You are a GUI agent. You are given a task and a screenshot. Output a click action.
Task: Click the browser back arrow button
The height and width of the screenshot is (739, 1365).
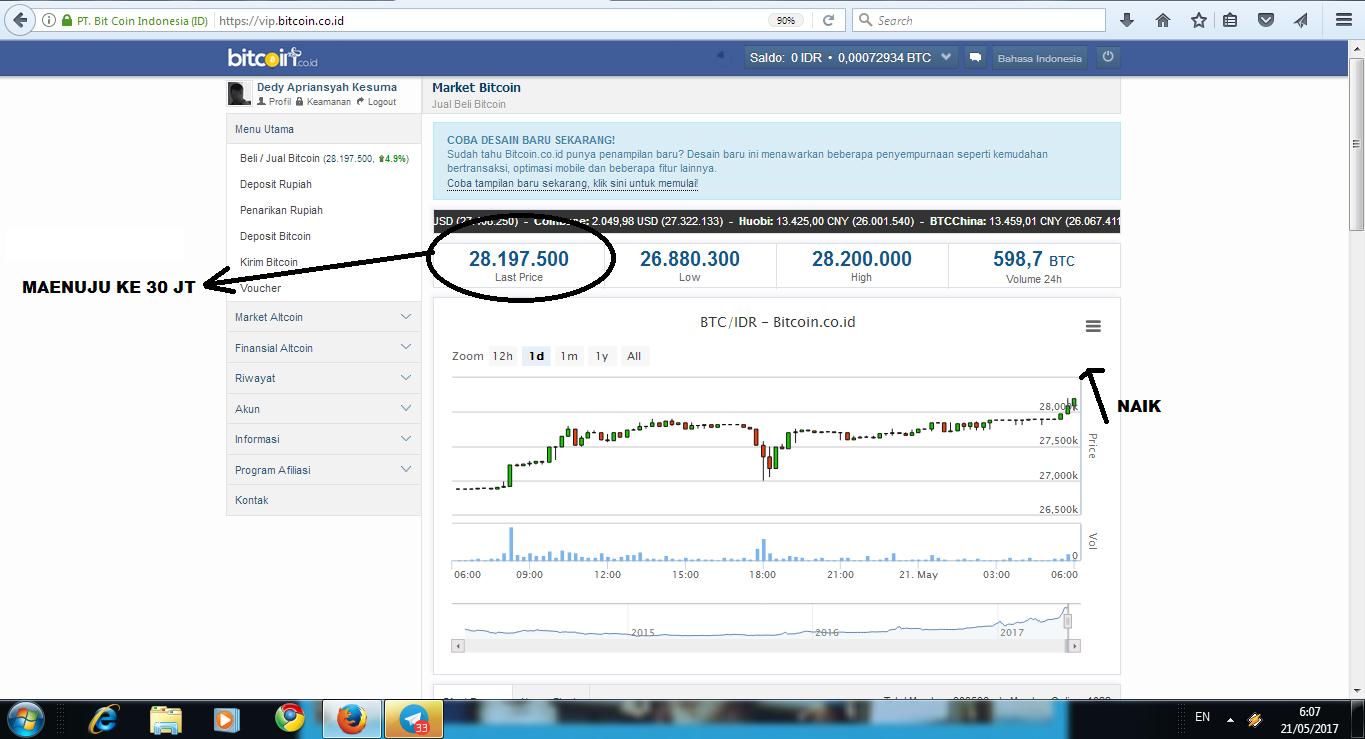18,20
